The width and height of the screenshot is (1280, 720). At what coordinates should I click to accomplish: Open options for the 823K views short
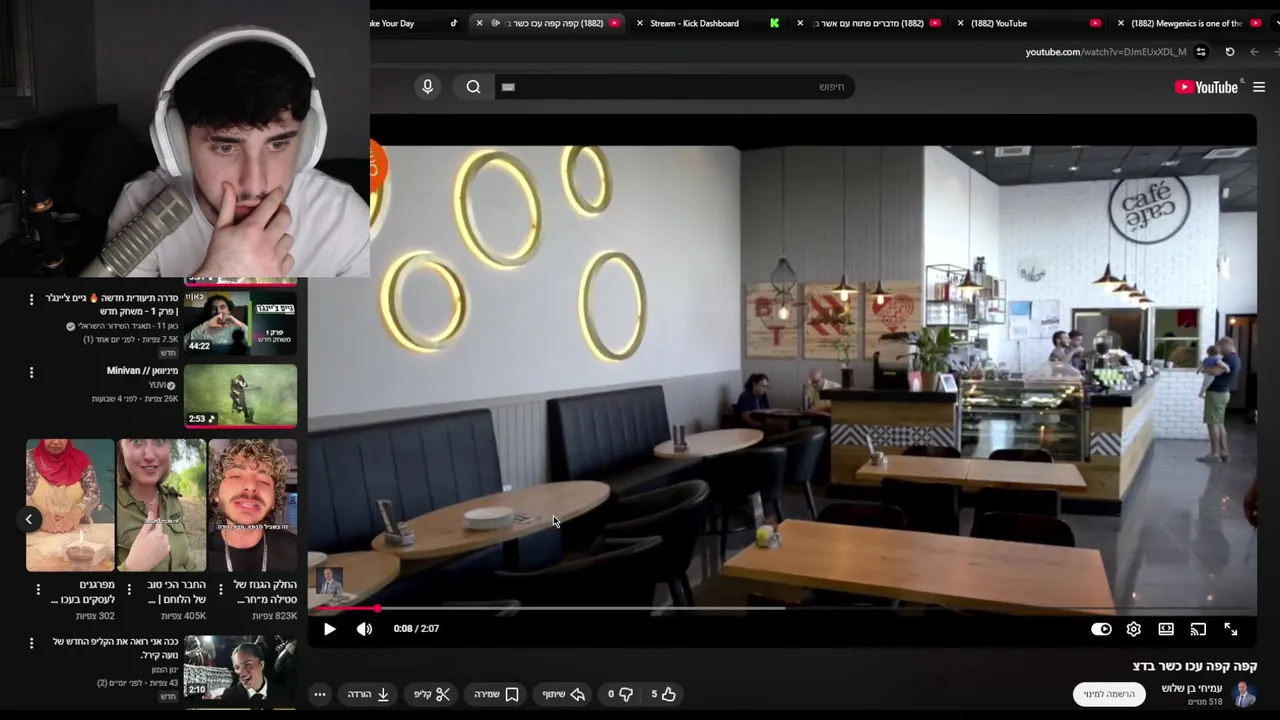pyautogui.click(x=219, y=590)
